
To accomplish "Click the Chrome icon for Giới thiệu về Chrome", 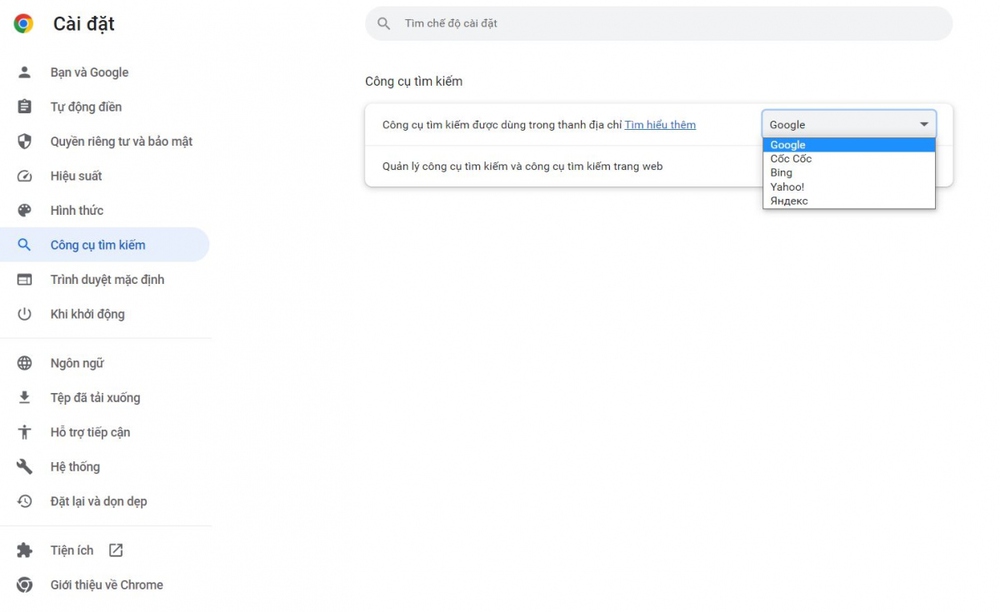I will (24, 585).
